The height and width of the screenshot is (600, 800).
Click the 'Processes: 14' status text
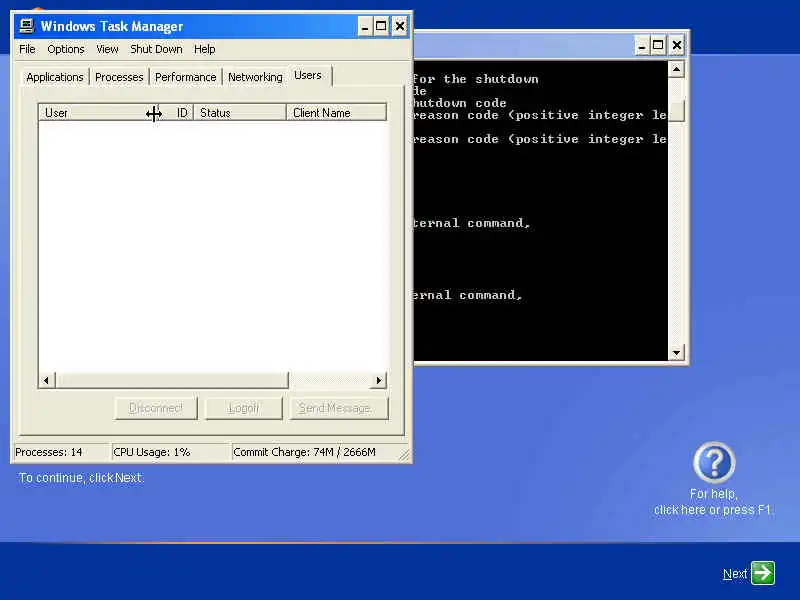tap(48, 452)
